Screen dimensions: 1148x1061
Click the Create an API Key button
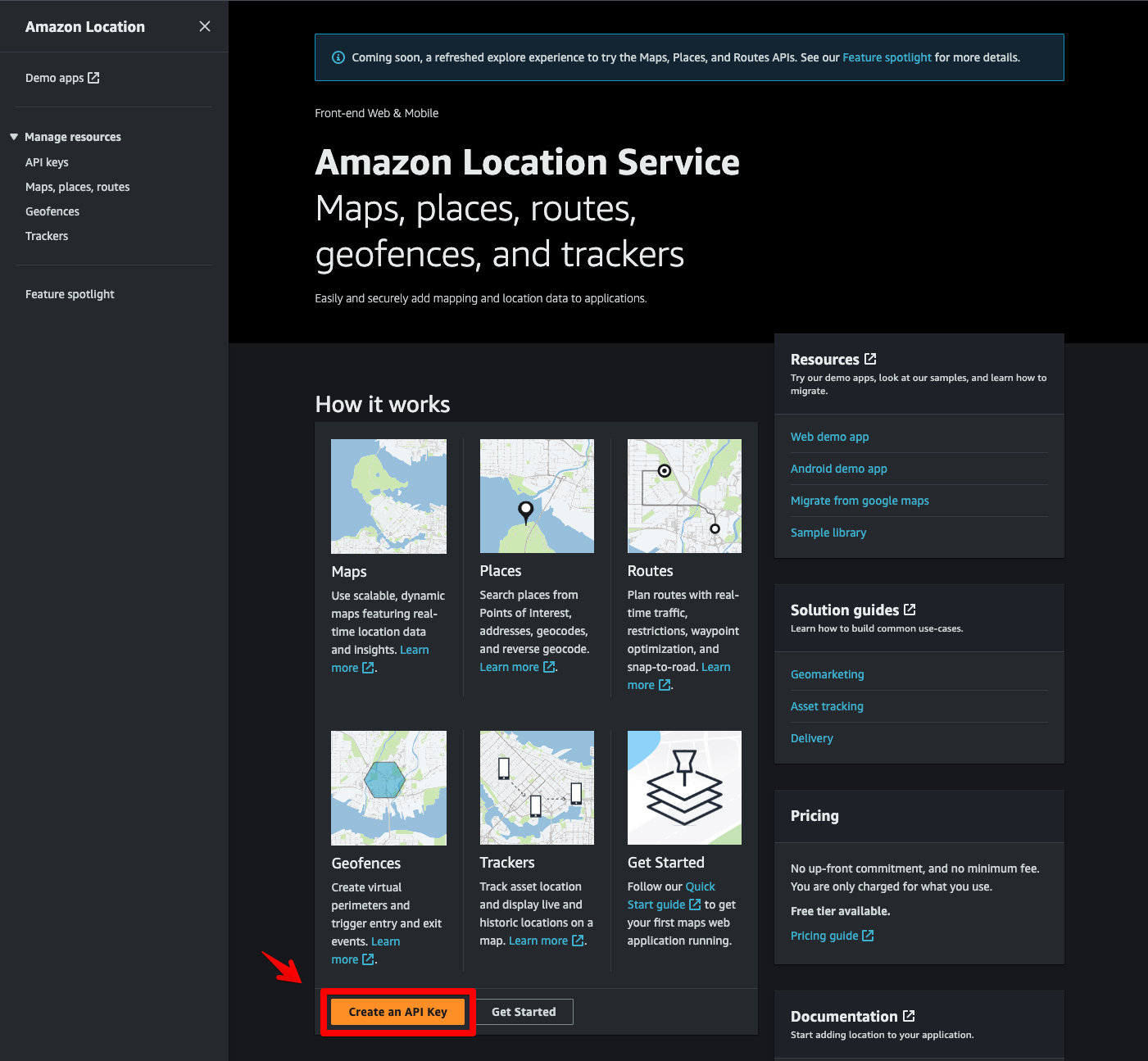pos(398,1012)
